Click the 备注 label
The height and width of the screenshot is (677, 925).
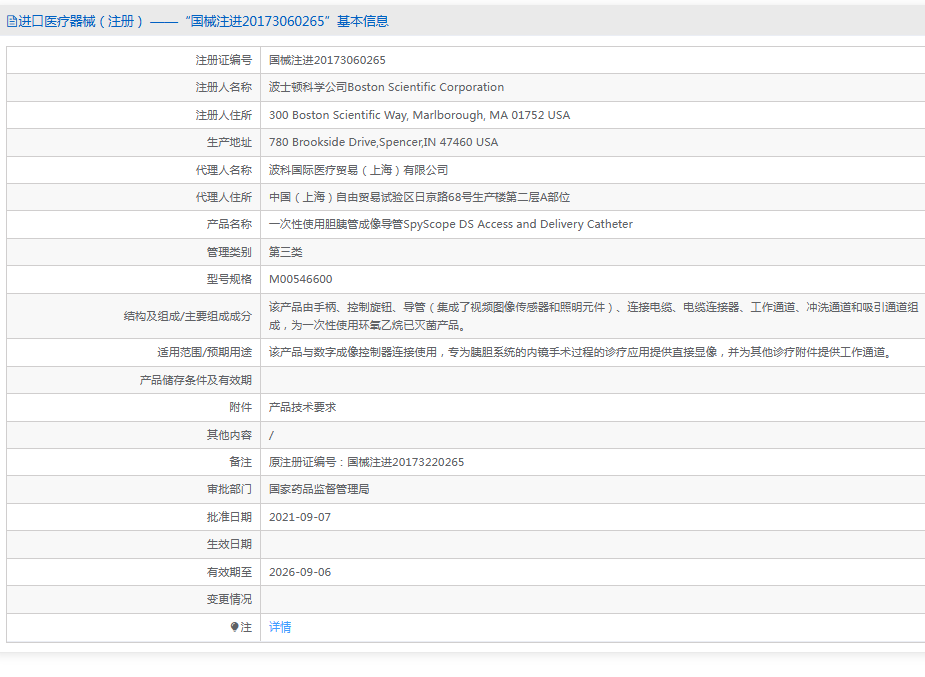tap(240, 462)
